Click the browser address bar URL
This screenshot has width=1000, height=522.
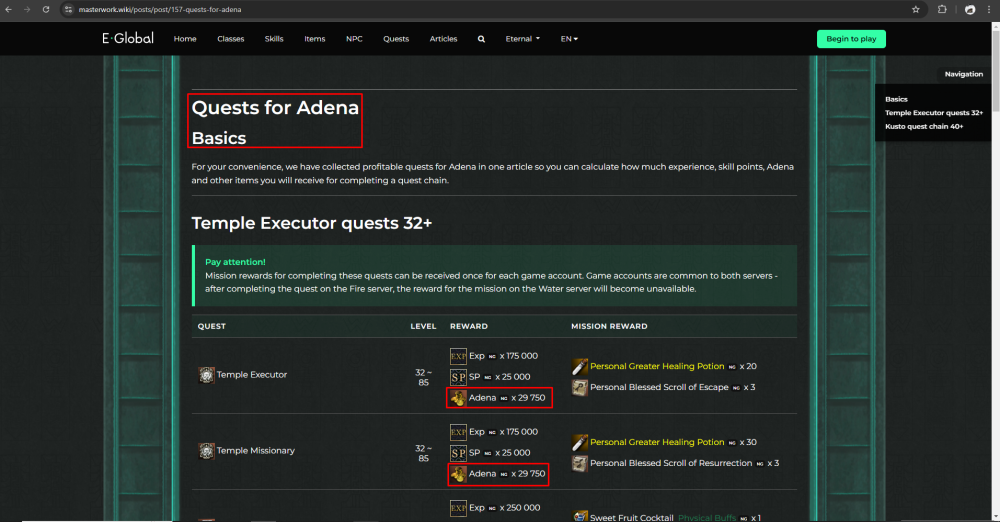pyautogui.click(x=160, y=9)
